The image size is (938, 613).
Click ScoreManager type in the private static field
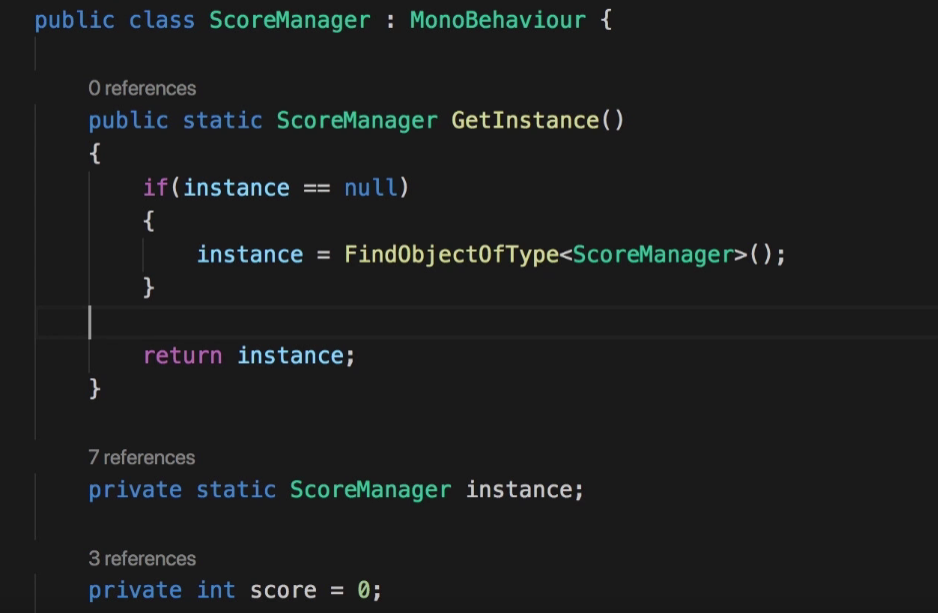point(370,490)
